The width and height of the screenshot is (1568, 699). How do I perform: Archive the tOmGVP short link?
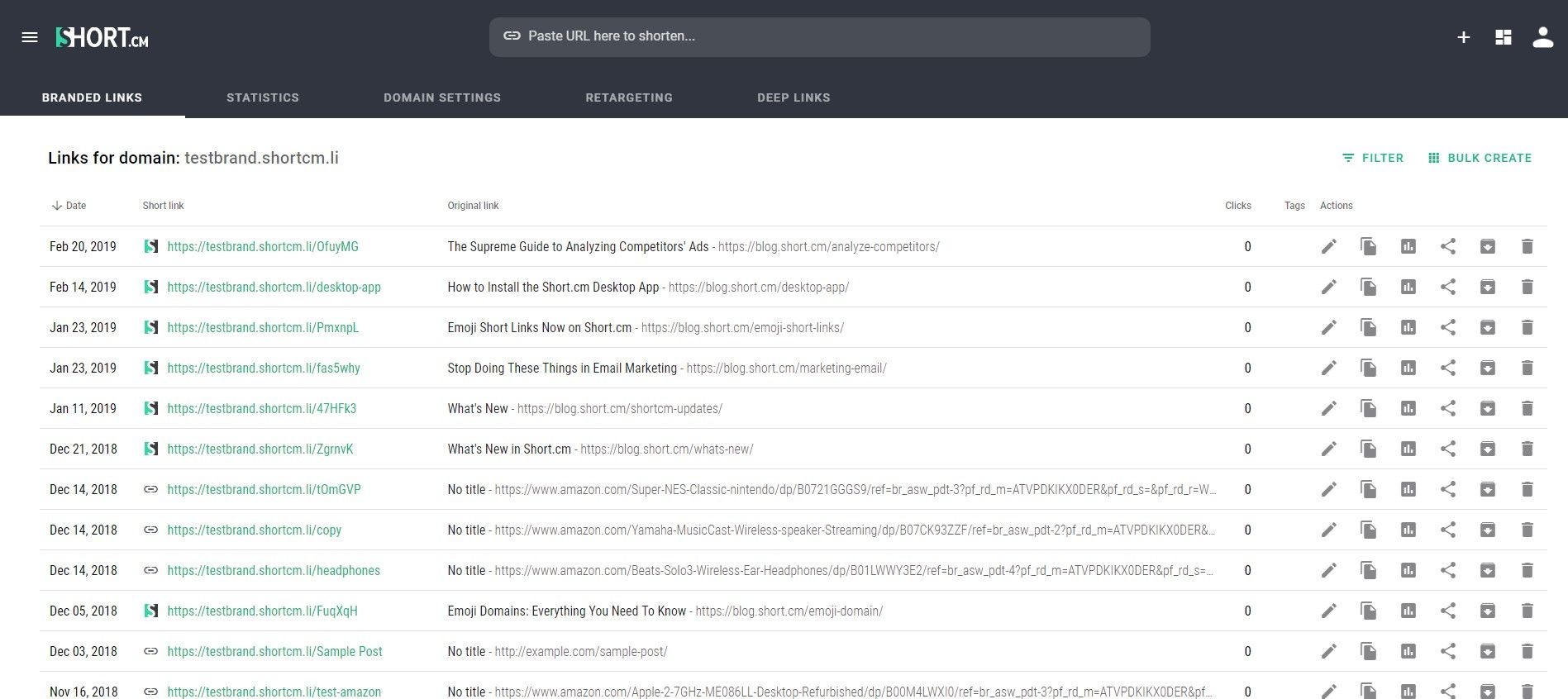1487,489
